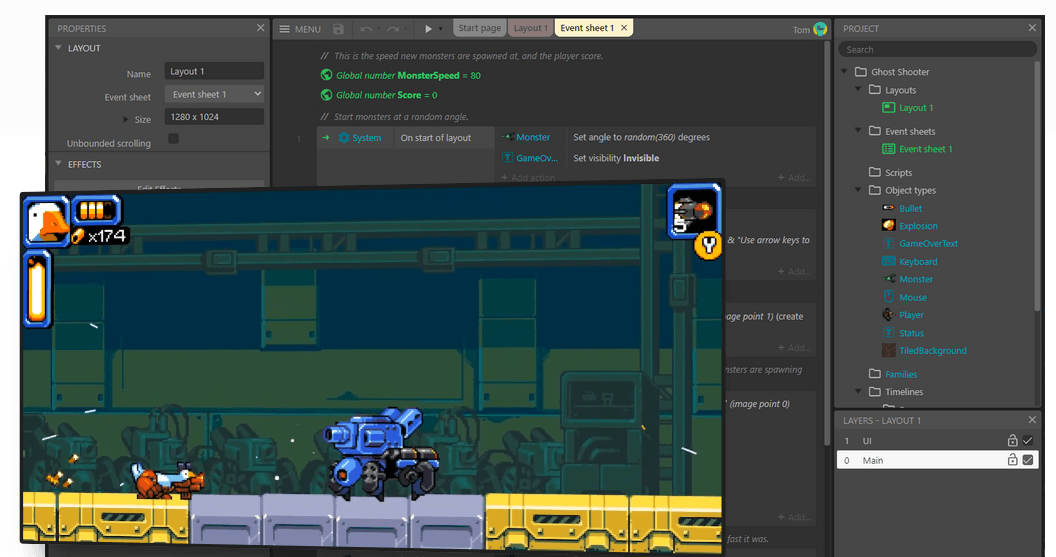
Task: Click the System gear icon in event 1
Action: 344,137
